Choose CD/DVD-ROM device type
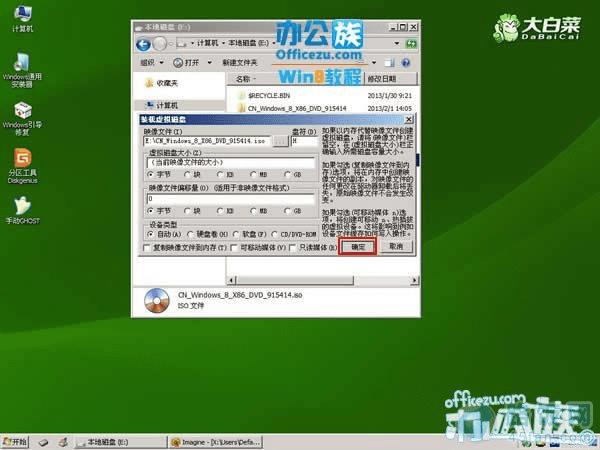 294,234
